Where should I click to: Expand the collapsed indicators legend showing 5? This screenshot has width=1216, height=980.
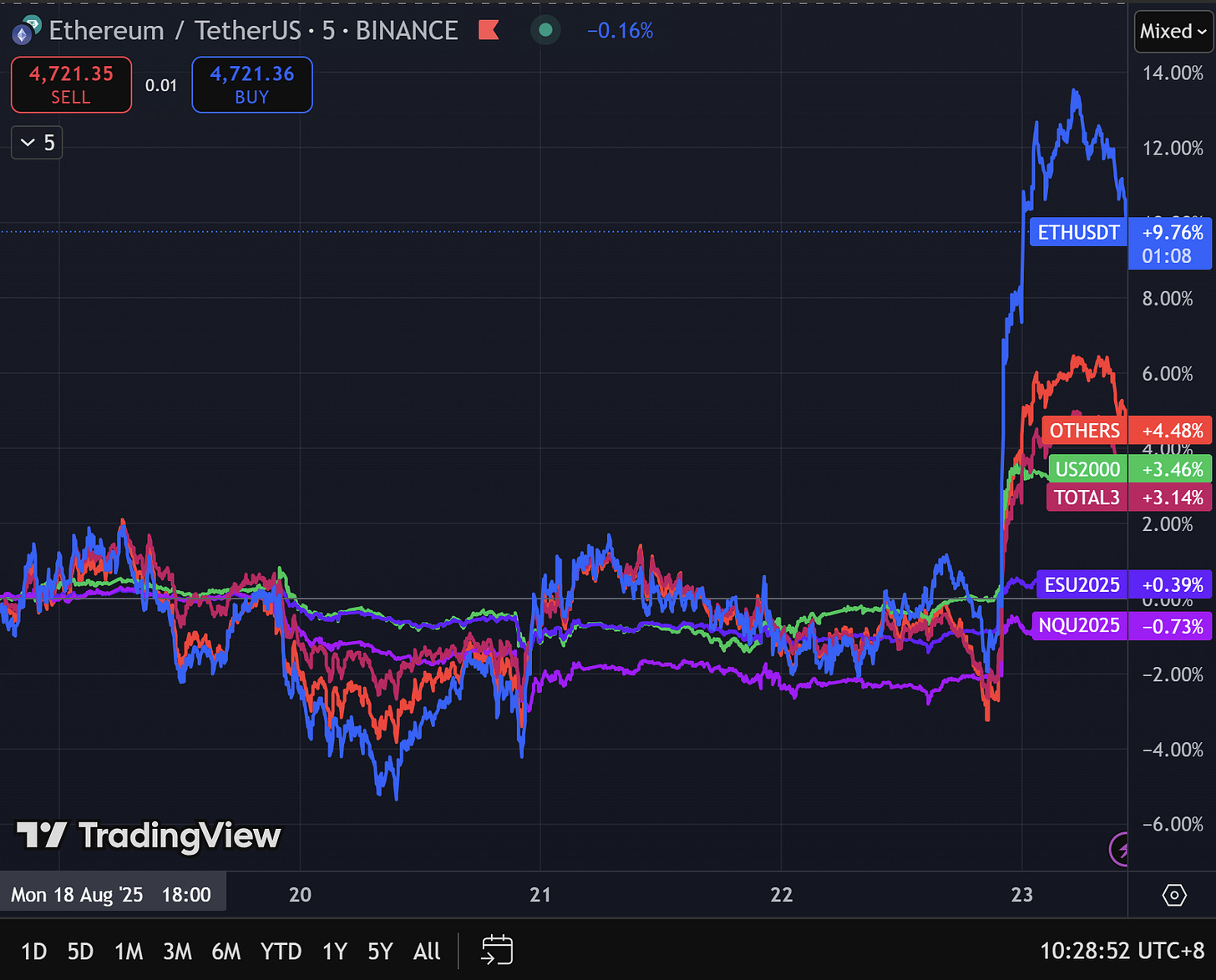click(37, 143)
